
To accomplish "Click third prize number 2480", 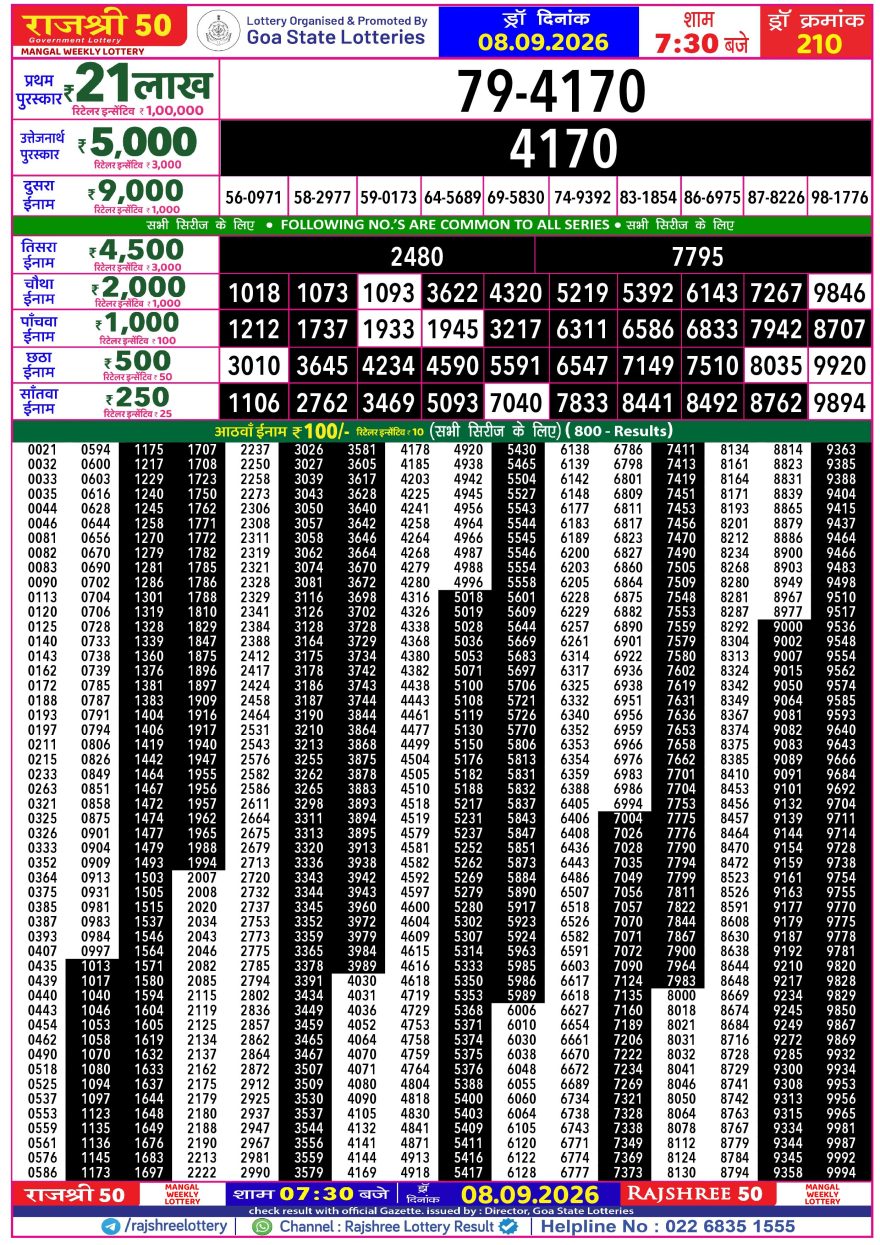I will coord(417,257).
